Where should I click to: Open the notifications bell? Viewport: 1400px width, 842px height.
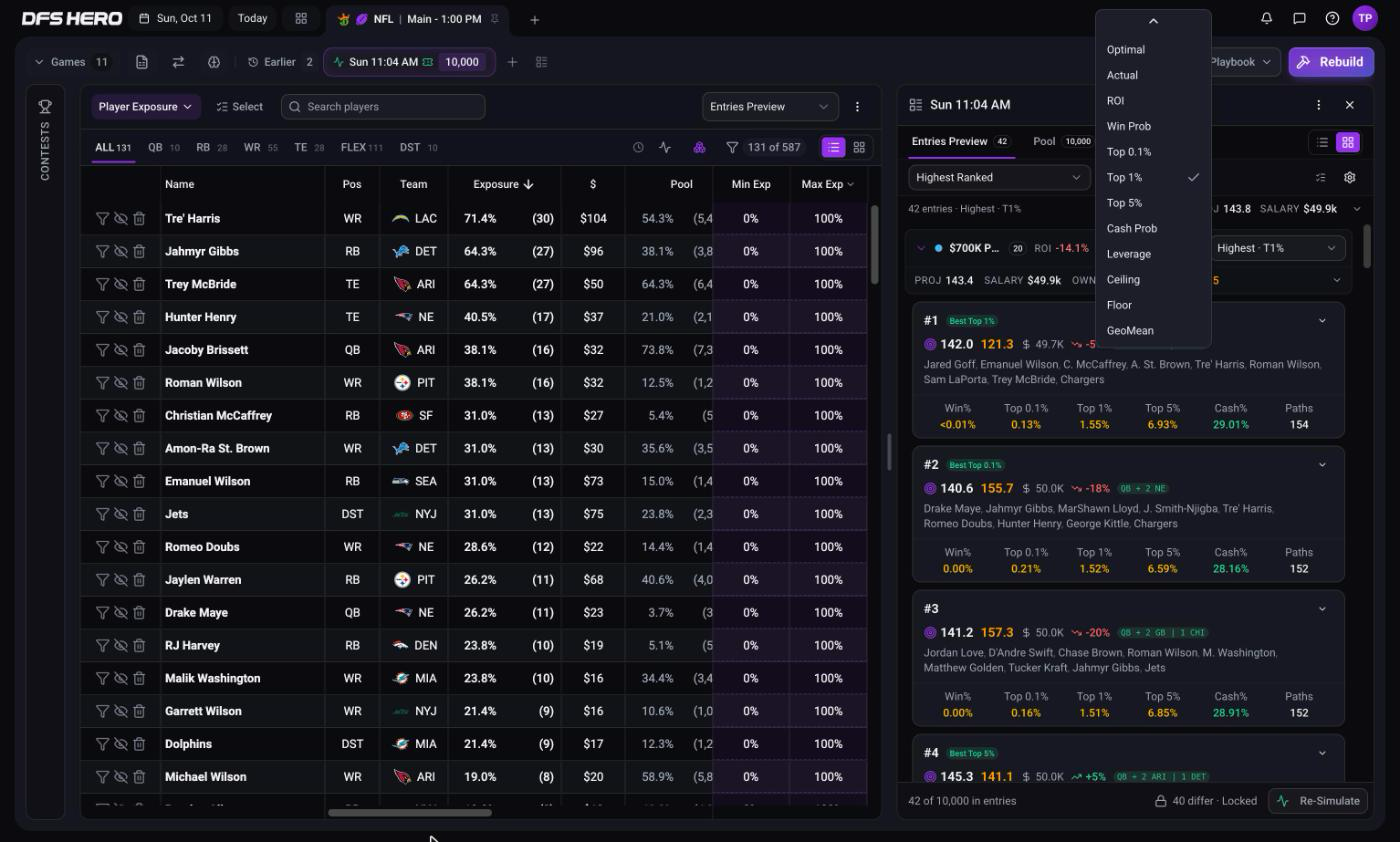click(x=1266, y=18)
